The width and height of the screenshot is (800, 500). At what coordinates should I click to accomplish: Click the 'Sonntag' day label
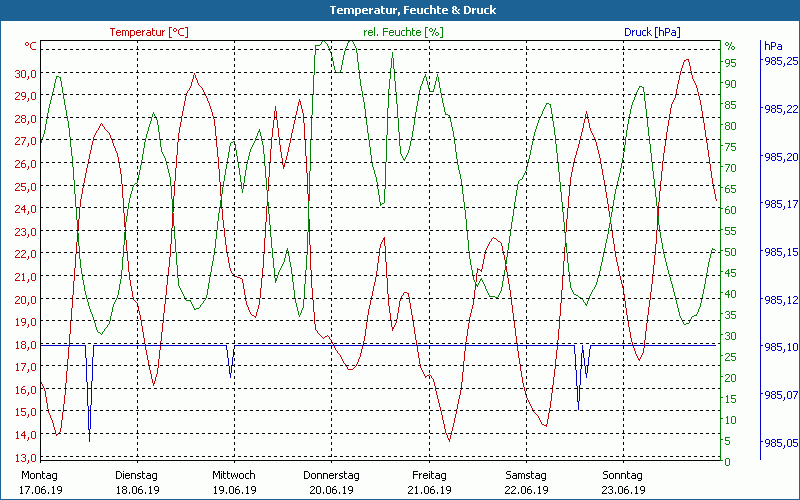click(622, 475)
